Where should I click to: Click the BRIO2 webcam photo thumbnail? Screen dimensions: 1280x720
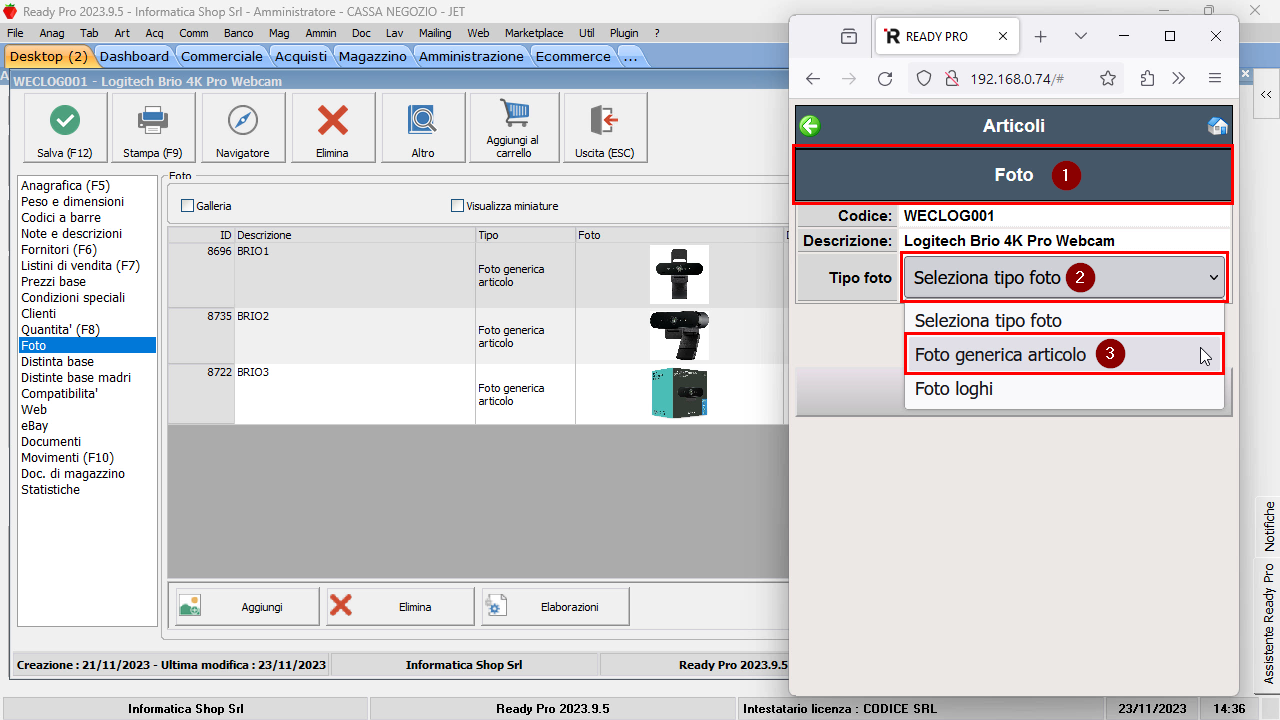pyautogui.click(x=679, y=335)
